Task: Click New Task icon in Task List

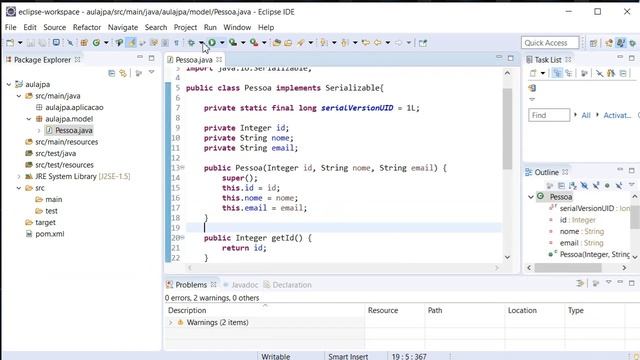Action: click(533, 73)
